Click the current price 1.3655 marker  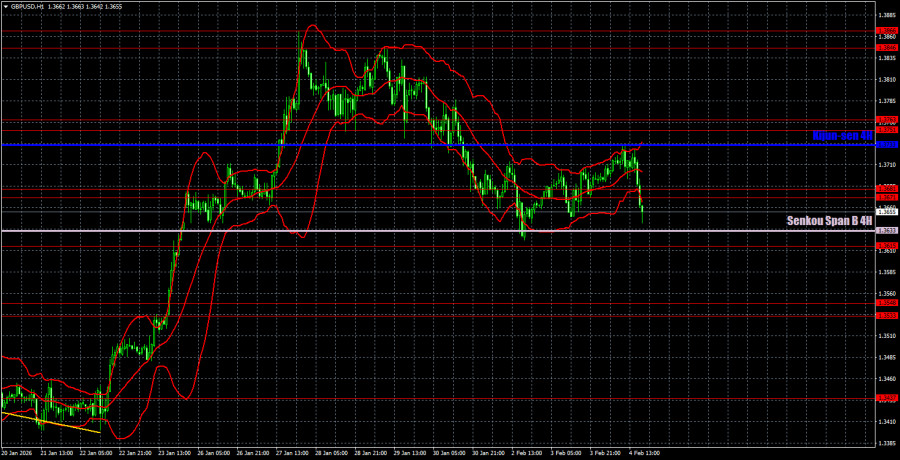[x=886, y=212]
